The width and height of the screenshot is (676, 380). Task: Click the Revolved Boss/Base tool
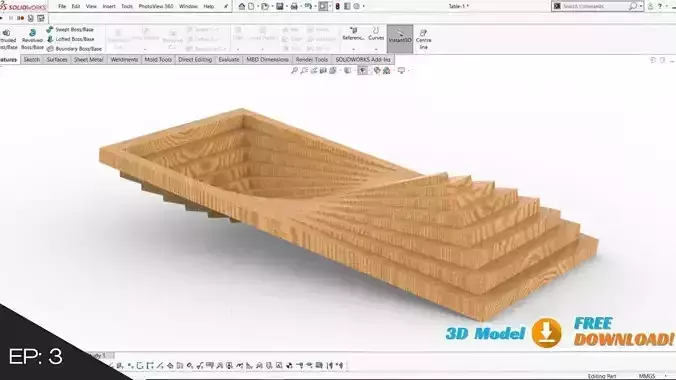(32, 39)
